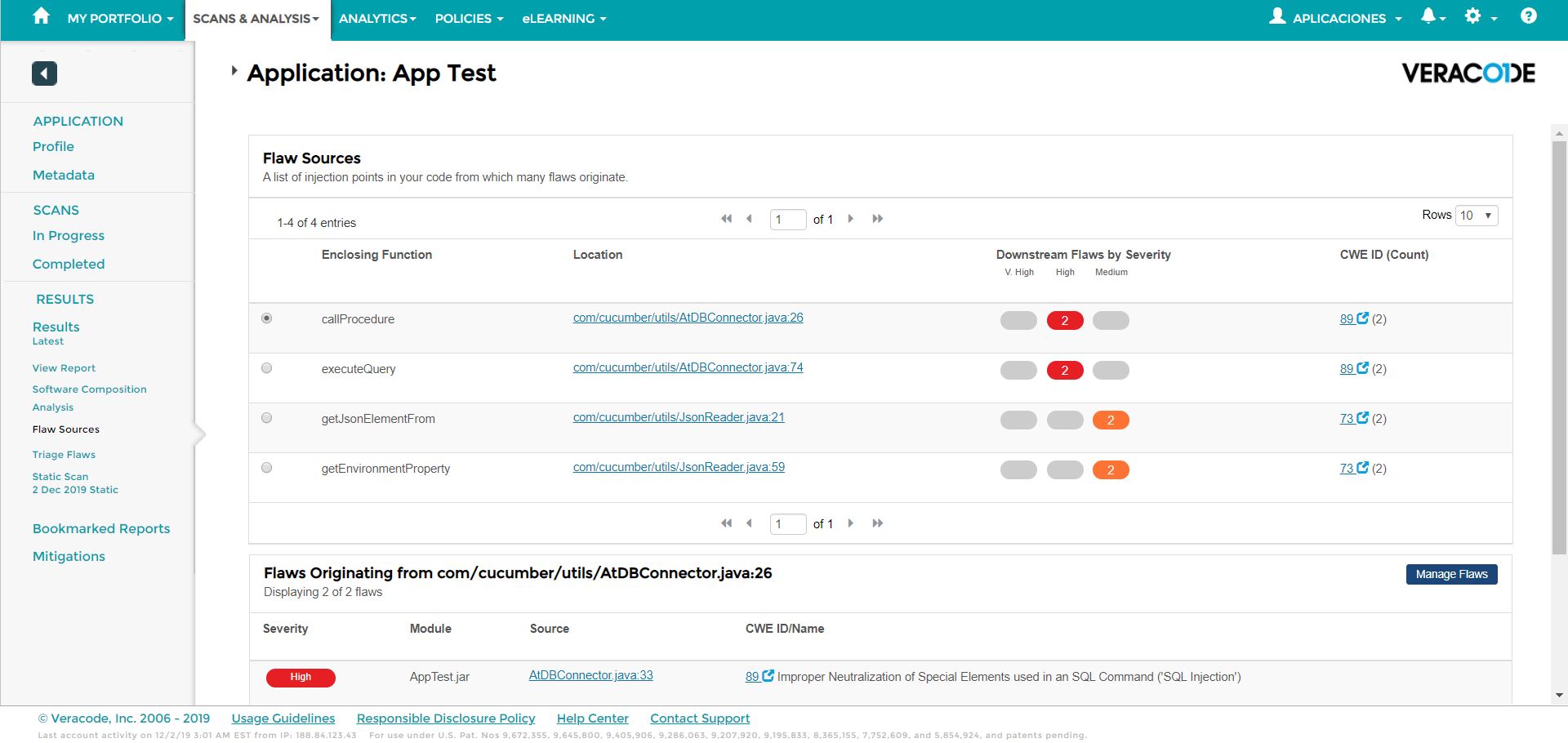This screenshot has width=1568, height=743.
Task: Click orange Medium severity badge for getJsonElementFrom
Action: tap(1111, 420)
